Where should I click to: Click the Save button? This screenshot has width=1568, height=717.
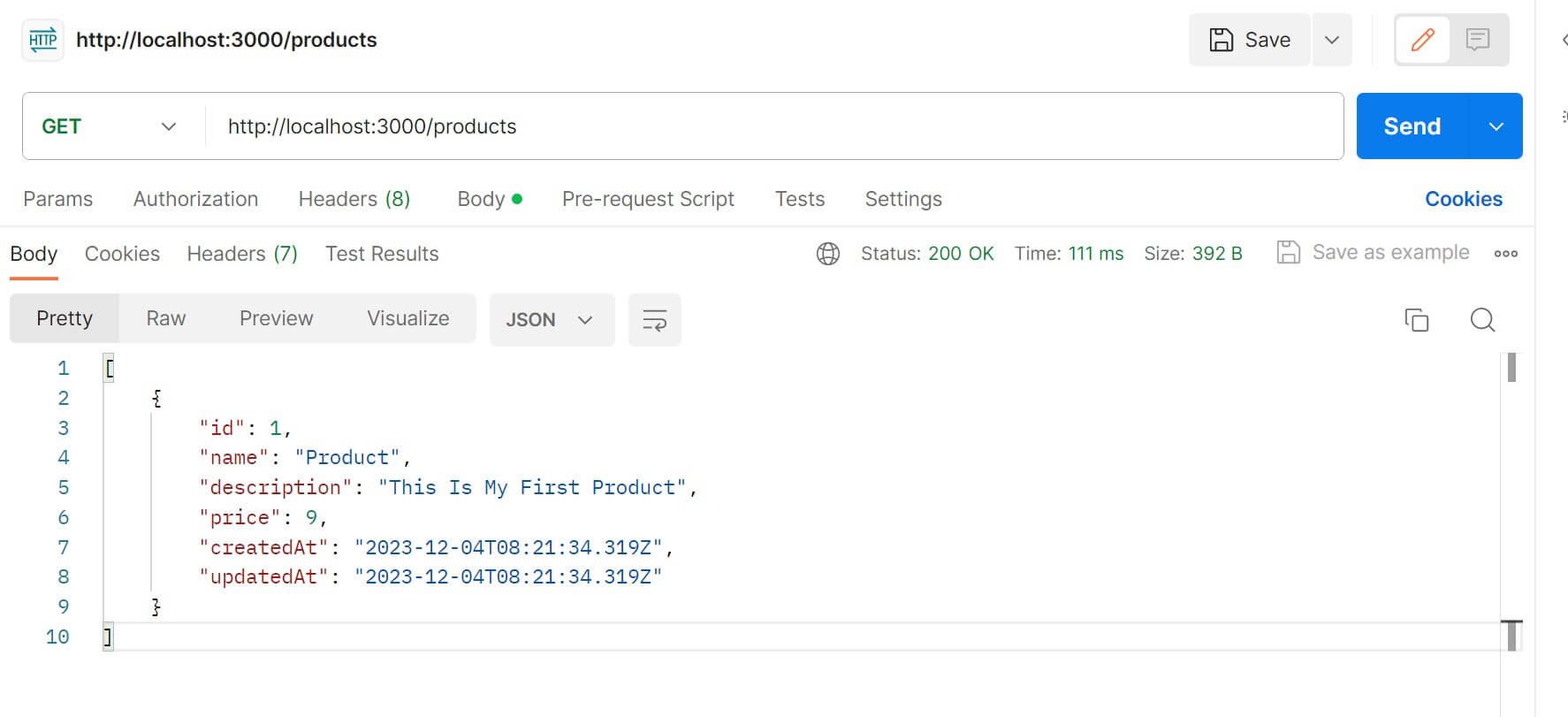pyautogui.click(x=1249, y=40)
